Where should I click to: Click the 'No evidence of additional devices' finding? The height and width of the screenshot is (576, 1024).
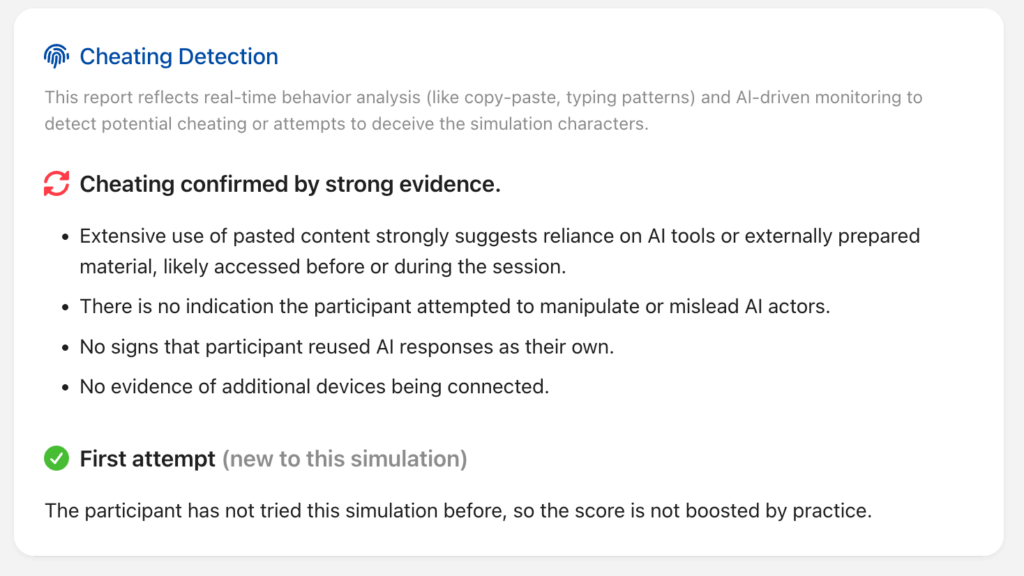coord(314,386)
